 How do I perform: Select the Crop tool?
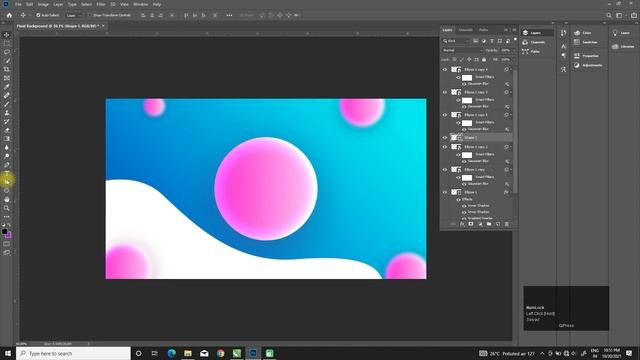tap(7, 69)
